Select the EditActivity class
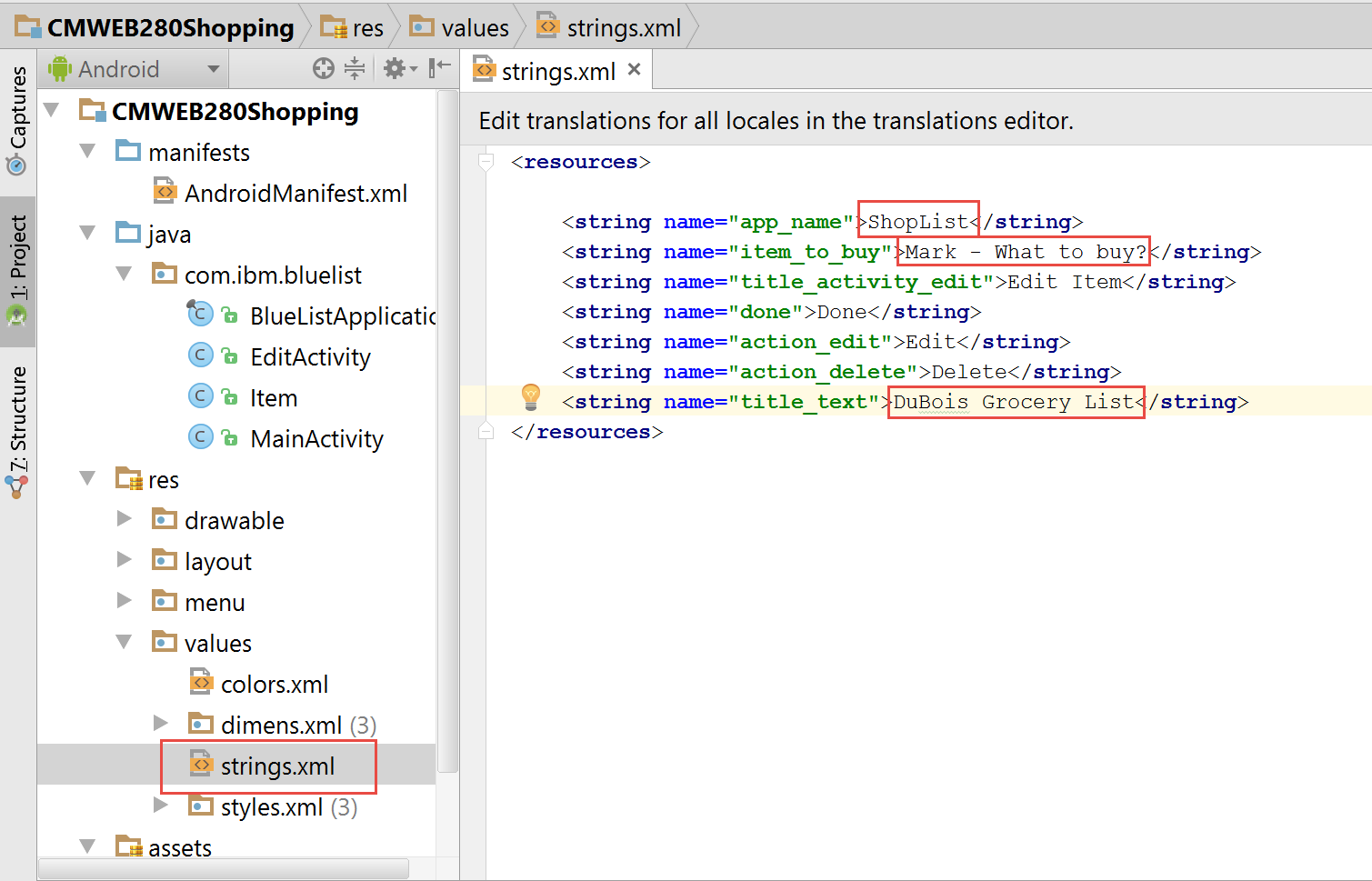Image resolution: width=1372 pixels, height=881 pixels. pyautogui.click(x=310, y=356)
